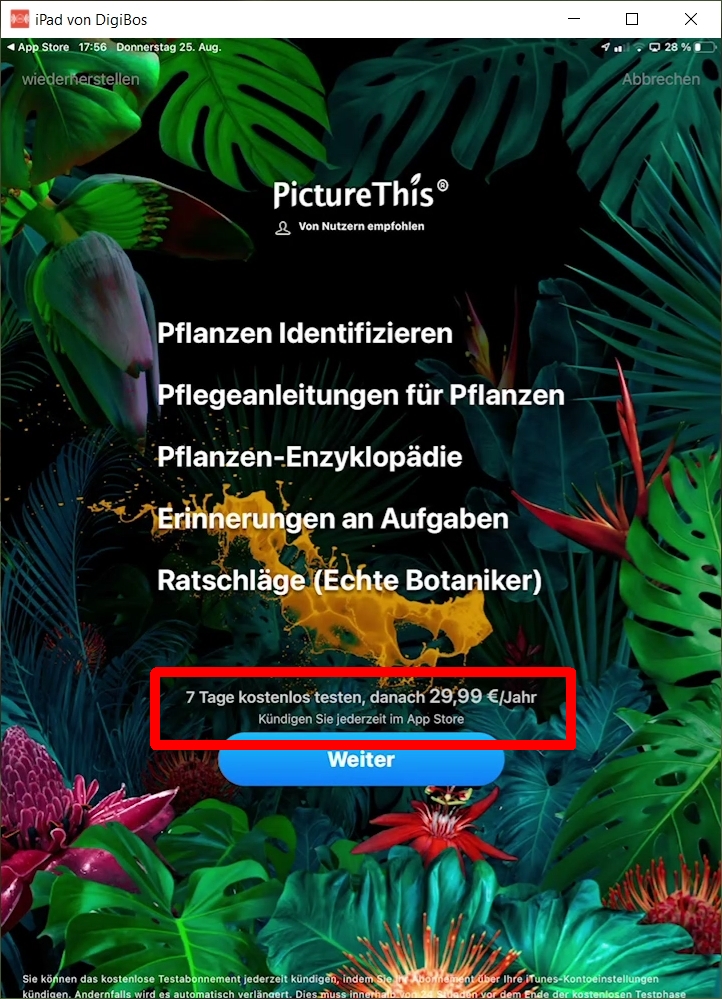
Task: Tap the Weiter button
Action: point(361,759)
